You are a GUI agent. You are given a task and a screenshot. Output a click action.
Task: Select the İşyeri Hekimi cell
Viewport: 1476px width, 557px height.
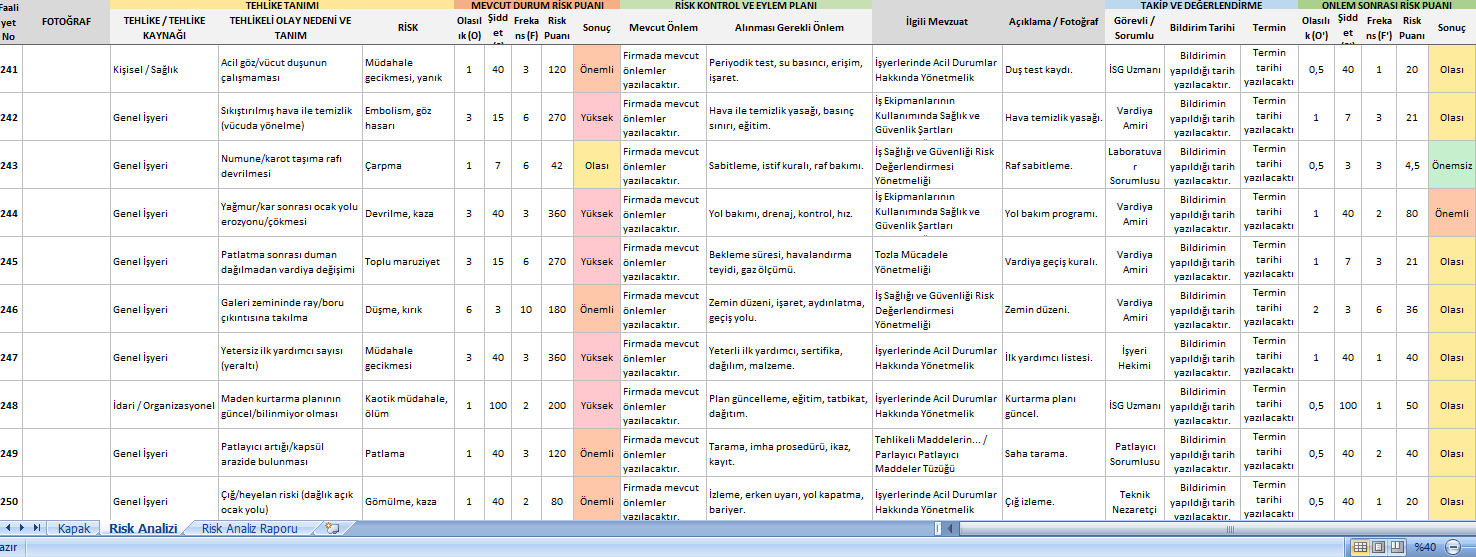pyautogui.click(x=1135, y=358)
